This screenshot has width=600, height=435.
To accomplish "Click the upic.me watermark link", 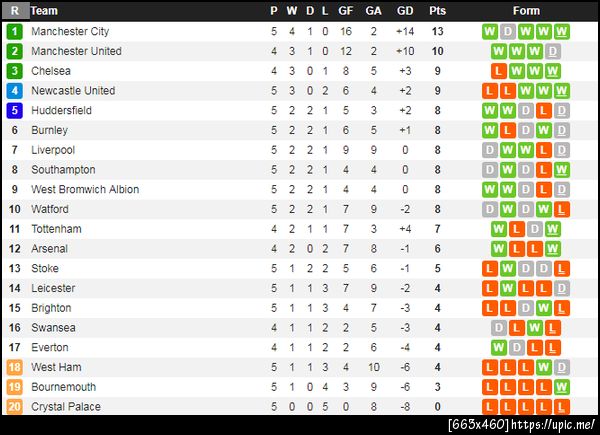I will pos(520,425).
